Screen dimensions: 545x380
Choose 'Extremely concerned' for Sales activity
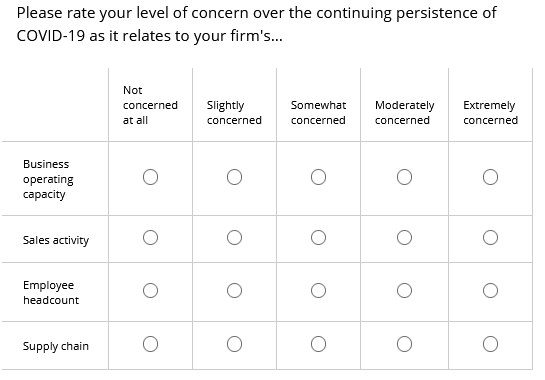tap(490, 238)
